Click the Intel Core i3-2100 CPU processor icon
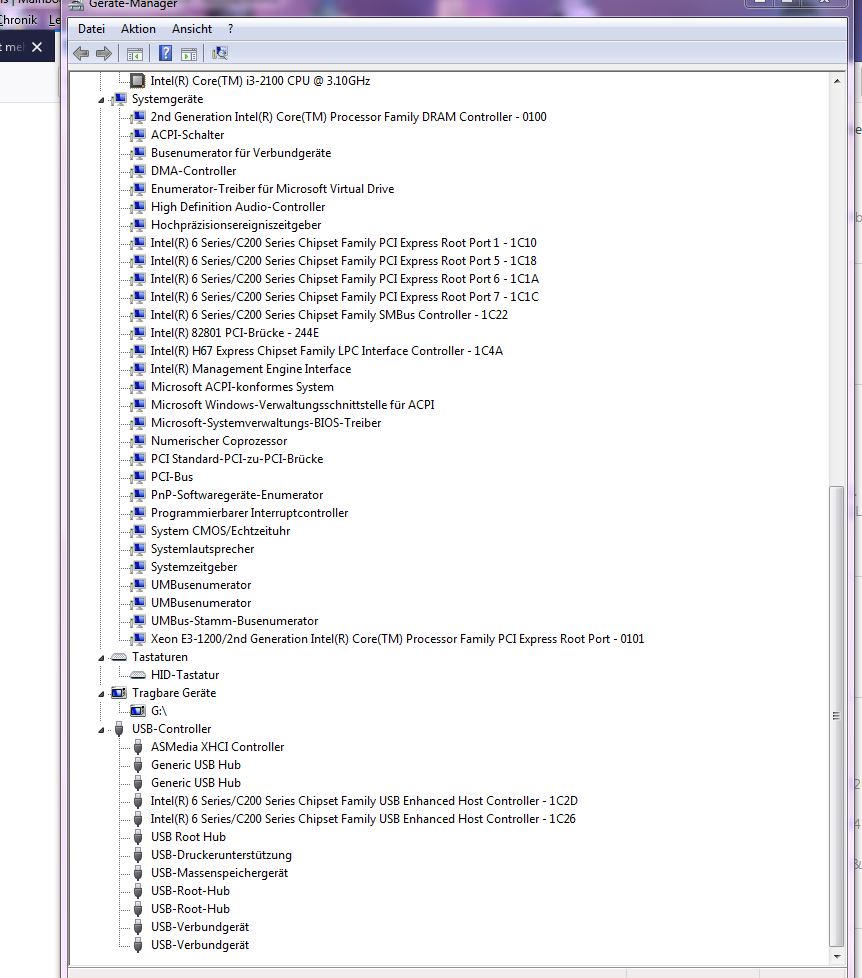The width and height of the screenshot is (862, 978). 137,80
